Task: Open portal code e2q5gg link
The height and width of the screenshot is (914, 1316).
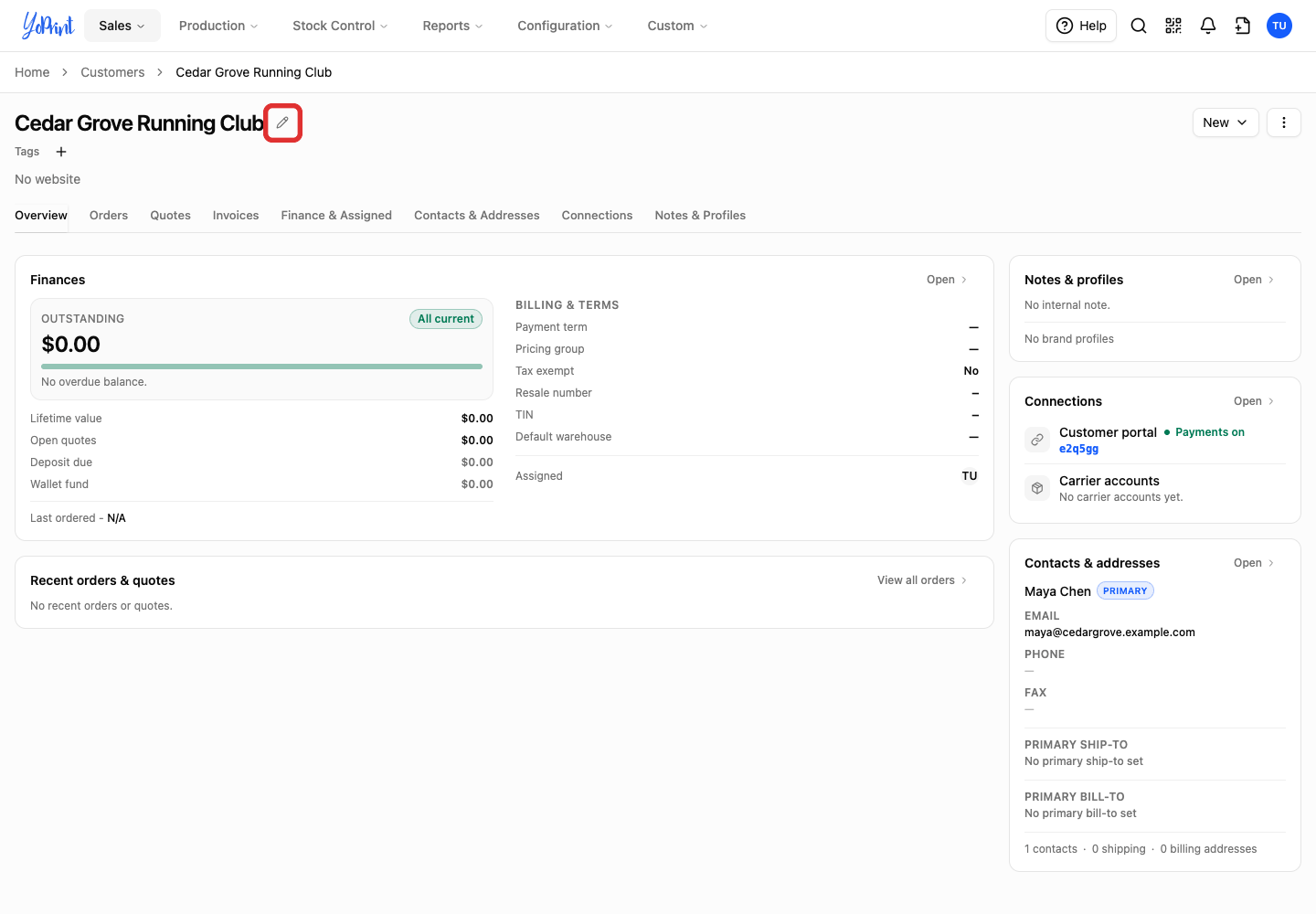Action: click(1078, 449)
